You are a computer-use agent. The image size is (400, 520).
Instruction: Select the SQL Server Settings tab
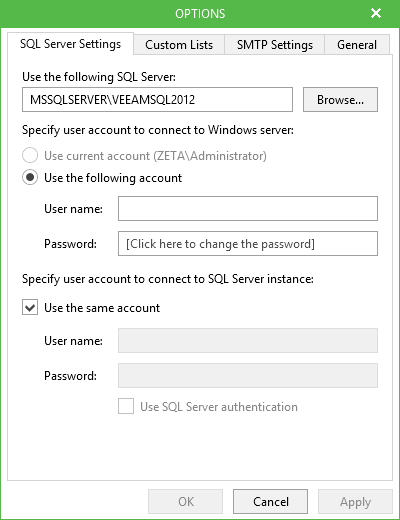(x=70, y=44)
